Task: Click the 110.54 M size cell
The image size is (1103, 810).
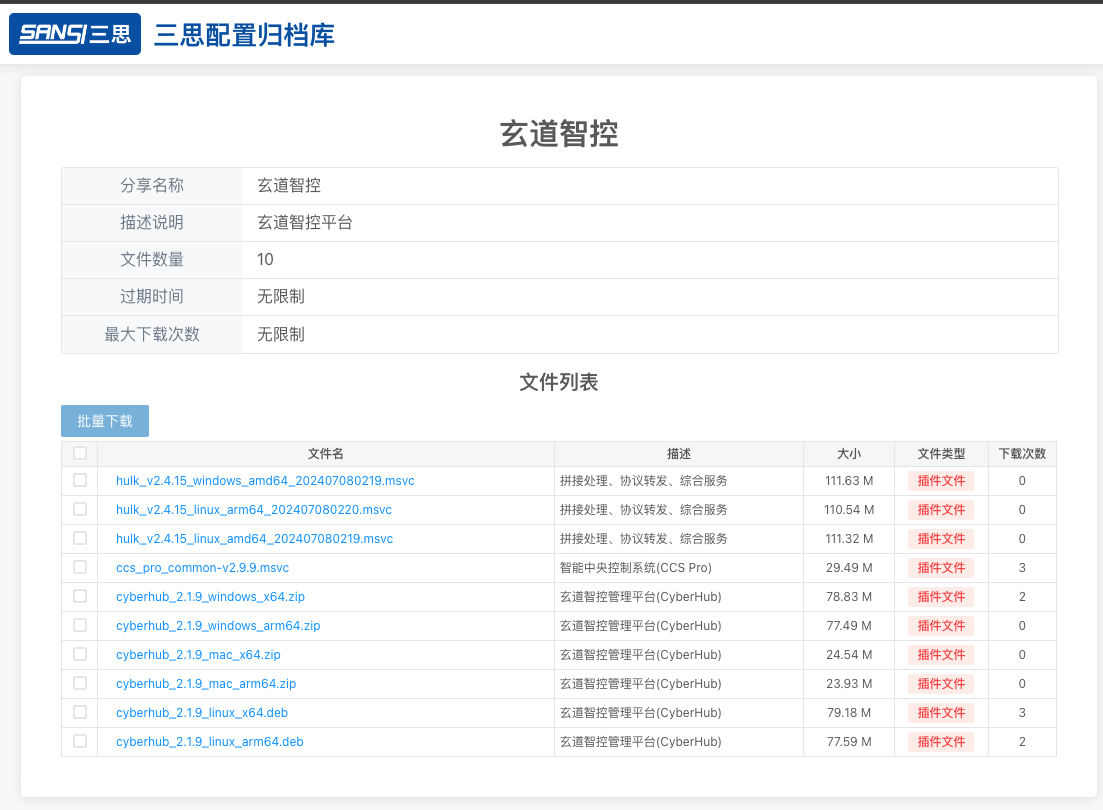Action: tap(849, 510)
